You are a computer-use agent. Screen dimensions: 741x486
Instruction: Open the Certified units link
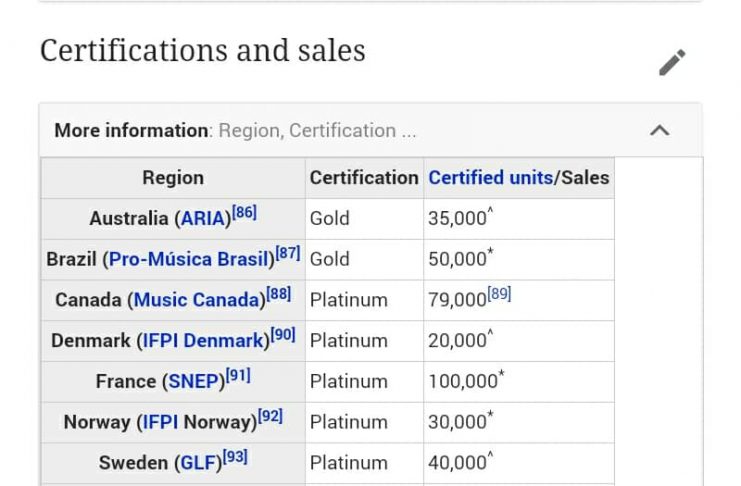490,178
